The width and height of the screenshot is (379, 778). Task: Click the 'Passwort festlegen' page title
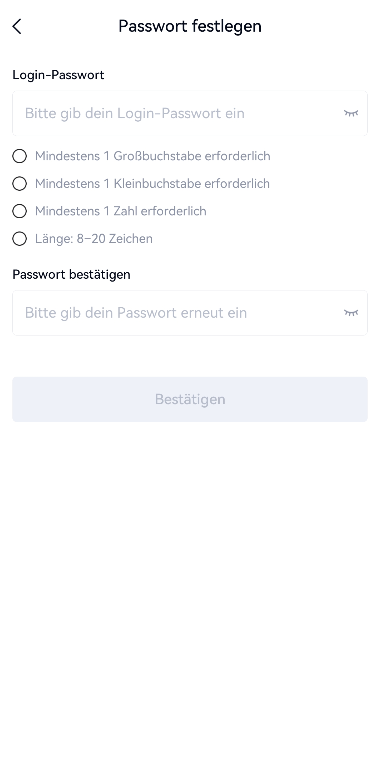coord(190,26)
